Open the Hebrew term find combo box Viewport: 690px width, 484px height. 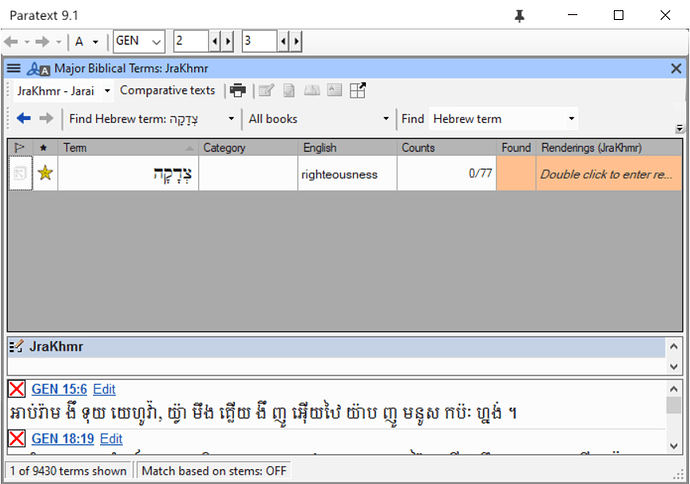503,119
